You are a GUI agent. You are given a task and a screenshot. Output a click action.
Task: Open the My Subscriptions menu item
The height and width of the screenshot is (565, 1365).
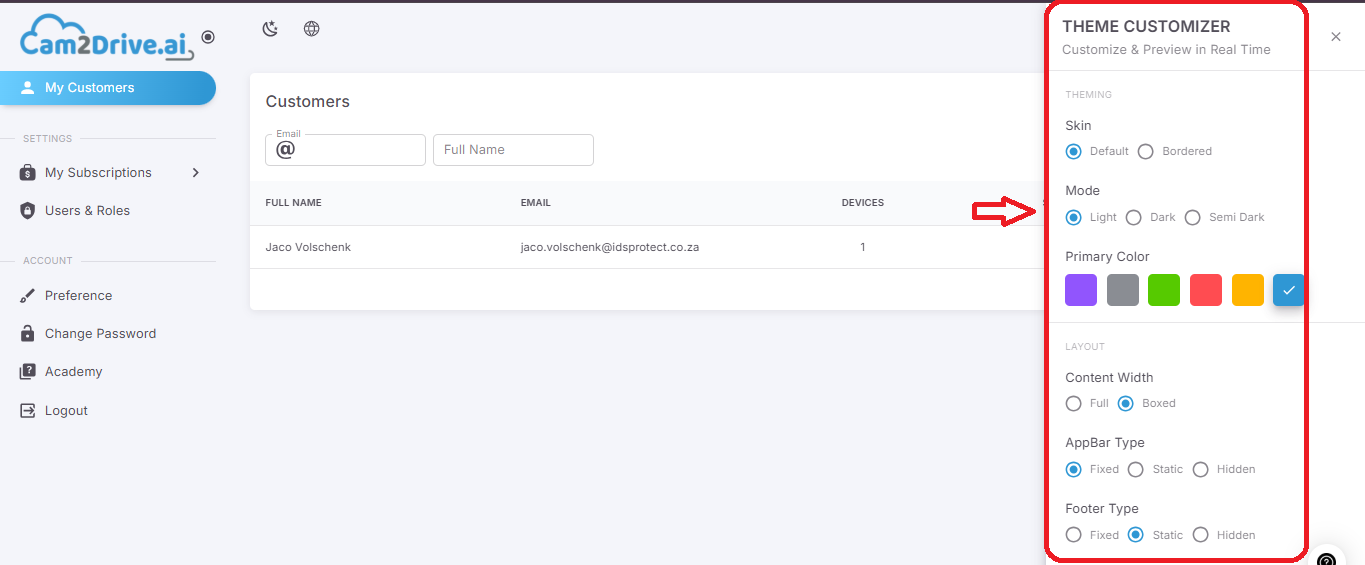point(108,173)
